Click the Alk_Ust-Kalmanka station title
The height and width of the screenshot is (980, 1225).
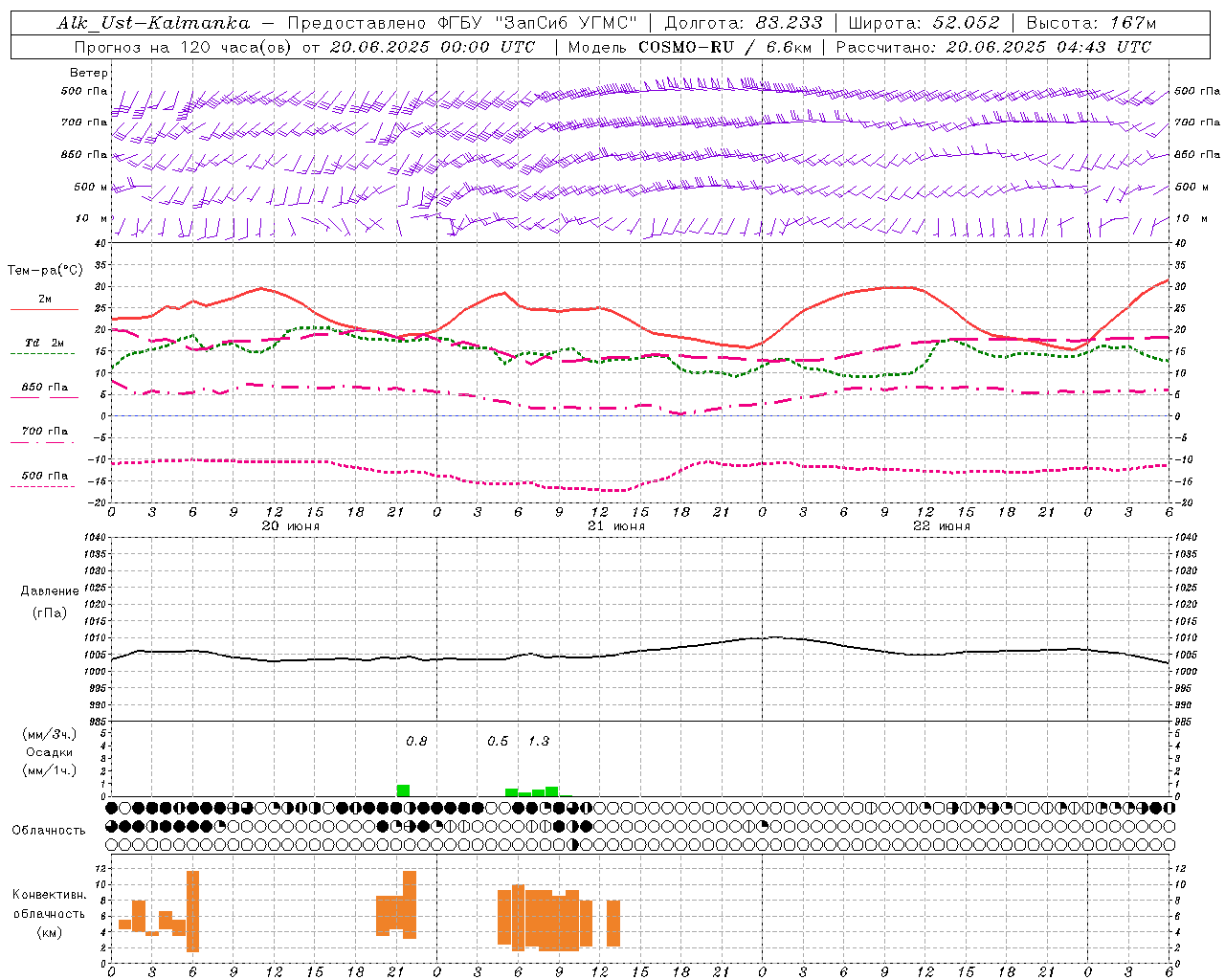[153, 23]
